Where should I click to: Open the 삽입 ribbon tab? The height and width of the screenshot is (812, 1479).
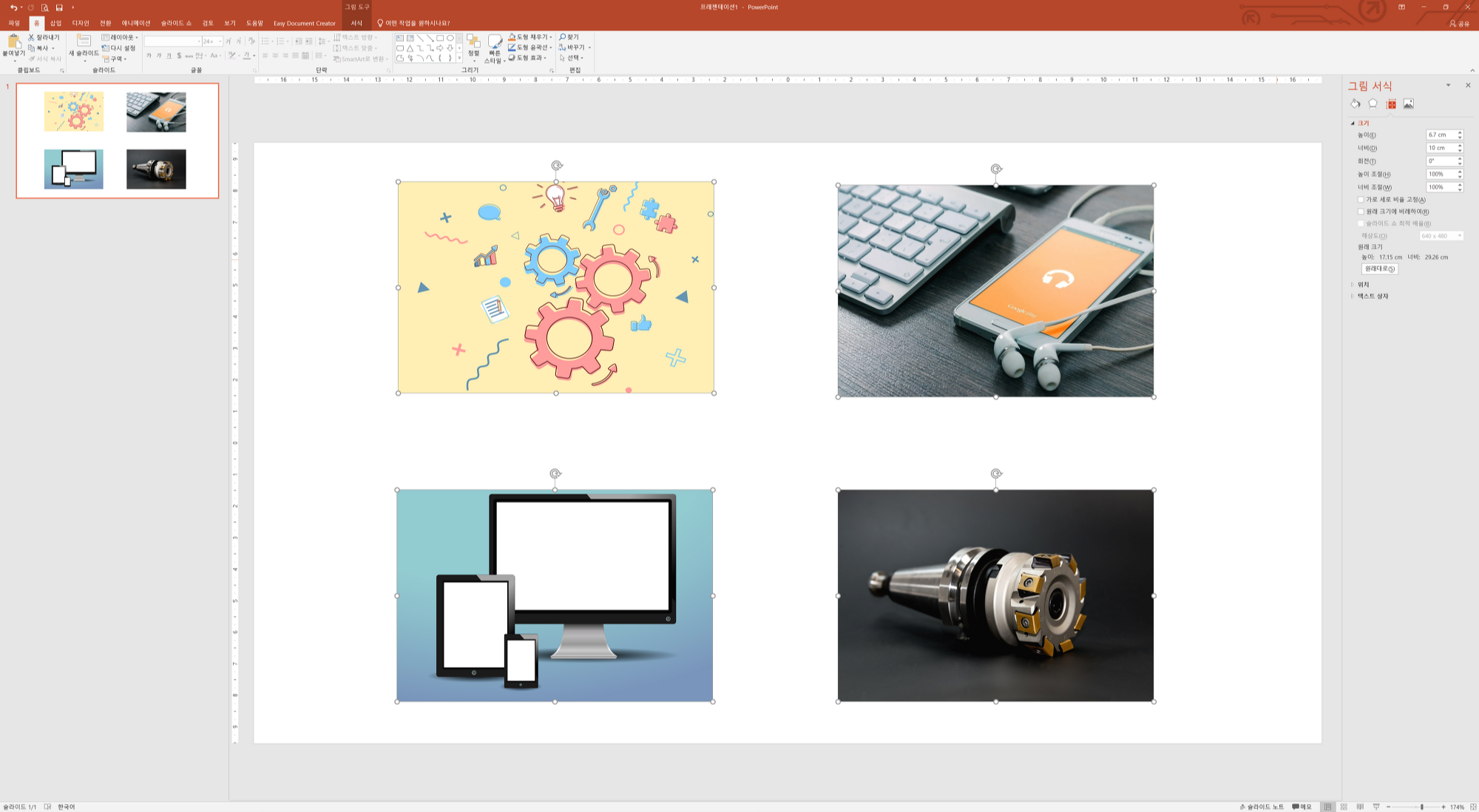pyautogui.click(x=55, y=23)
